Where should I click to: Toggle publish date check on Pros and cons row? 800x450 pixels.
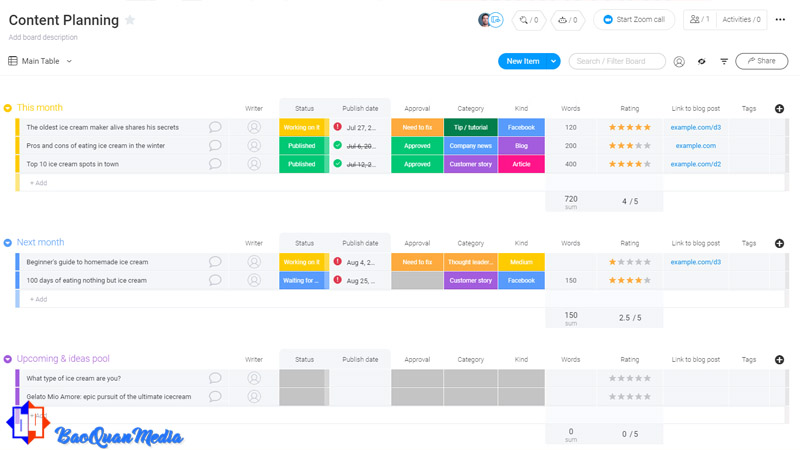[338, 146]
